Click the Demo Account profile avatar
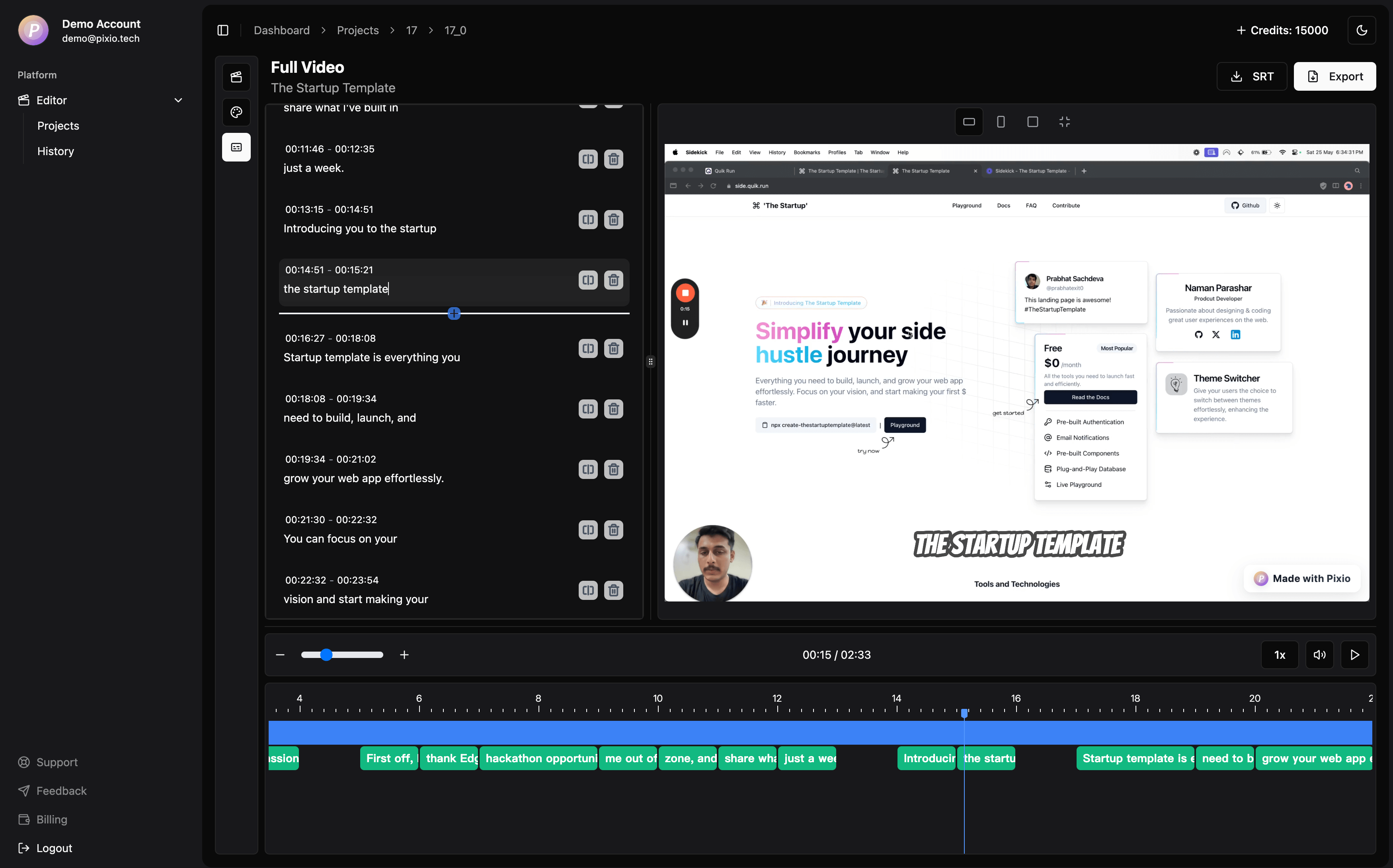The image size is (1393, 868). point(33,30)
